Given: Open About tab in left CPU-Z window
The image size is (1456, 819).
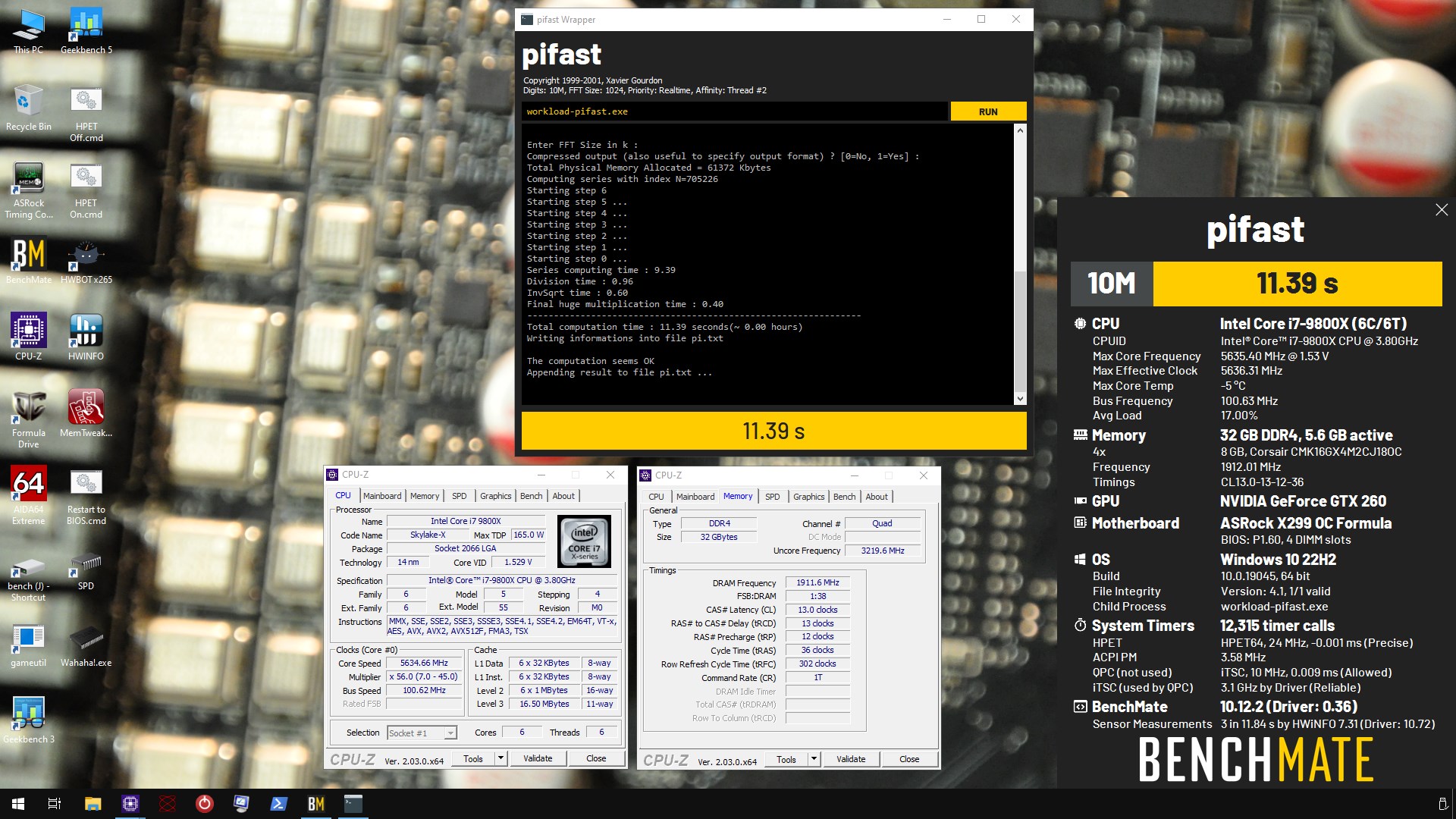Looking at the screenshot, I should click(563, 496).
